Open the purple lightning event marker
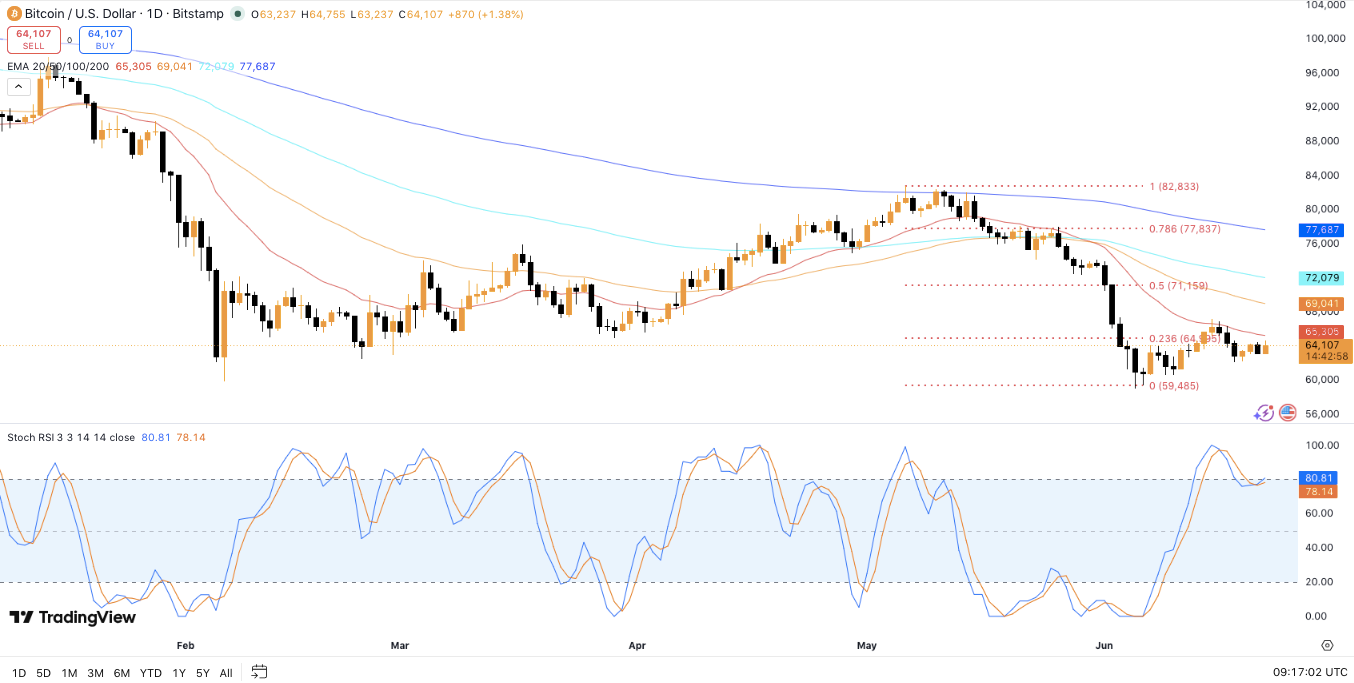The image size is (1354, 683). coord(1264,412)
